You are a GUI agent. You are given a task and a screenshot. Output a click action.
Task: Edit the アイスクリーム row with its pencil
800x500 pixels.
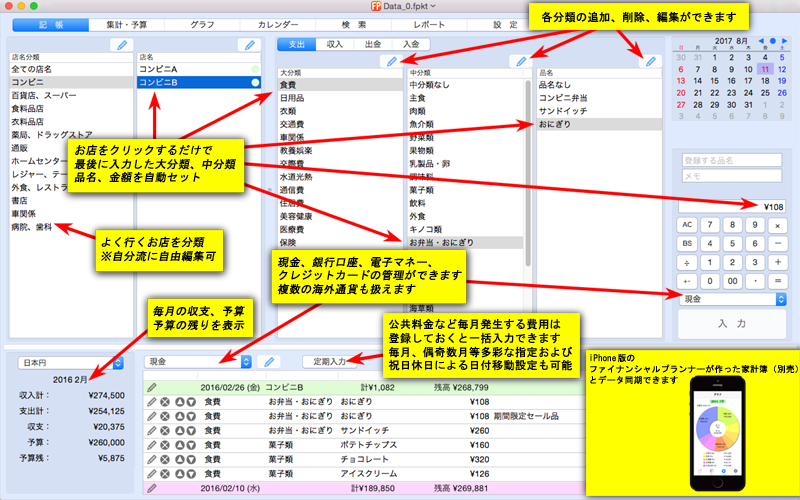[152, 473]
